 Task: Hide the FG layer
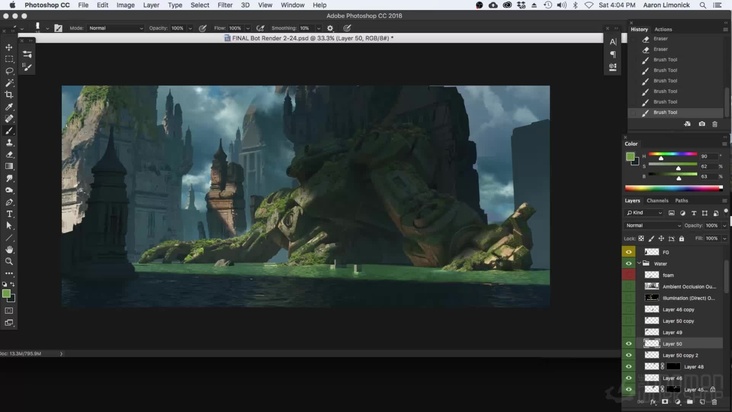pos(629,252)
